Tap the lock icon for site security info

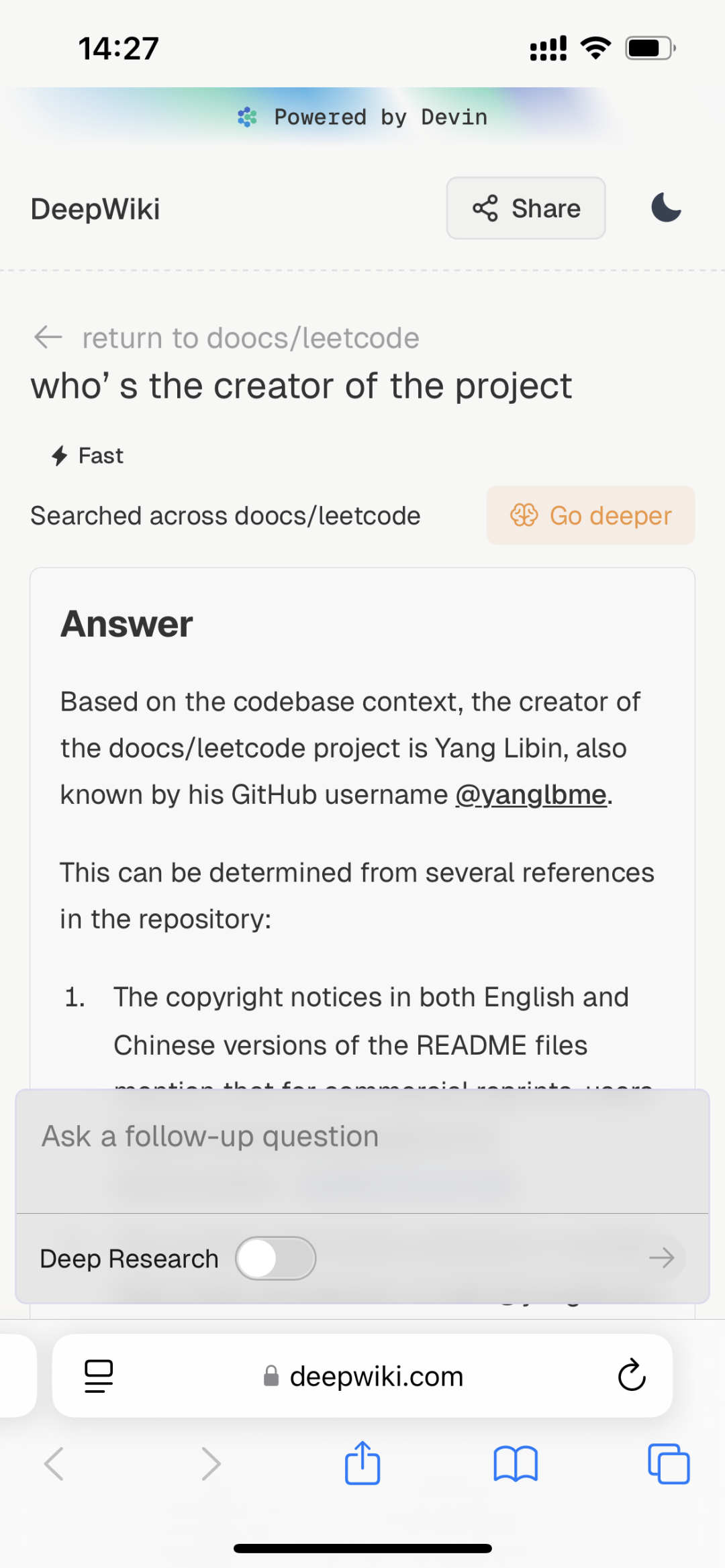(x=271, y=1376)
